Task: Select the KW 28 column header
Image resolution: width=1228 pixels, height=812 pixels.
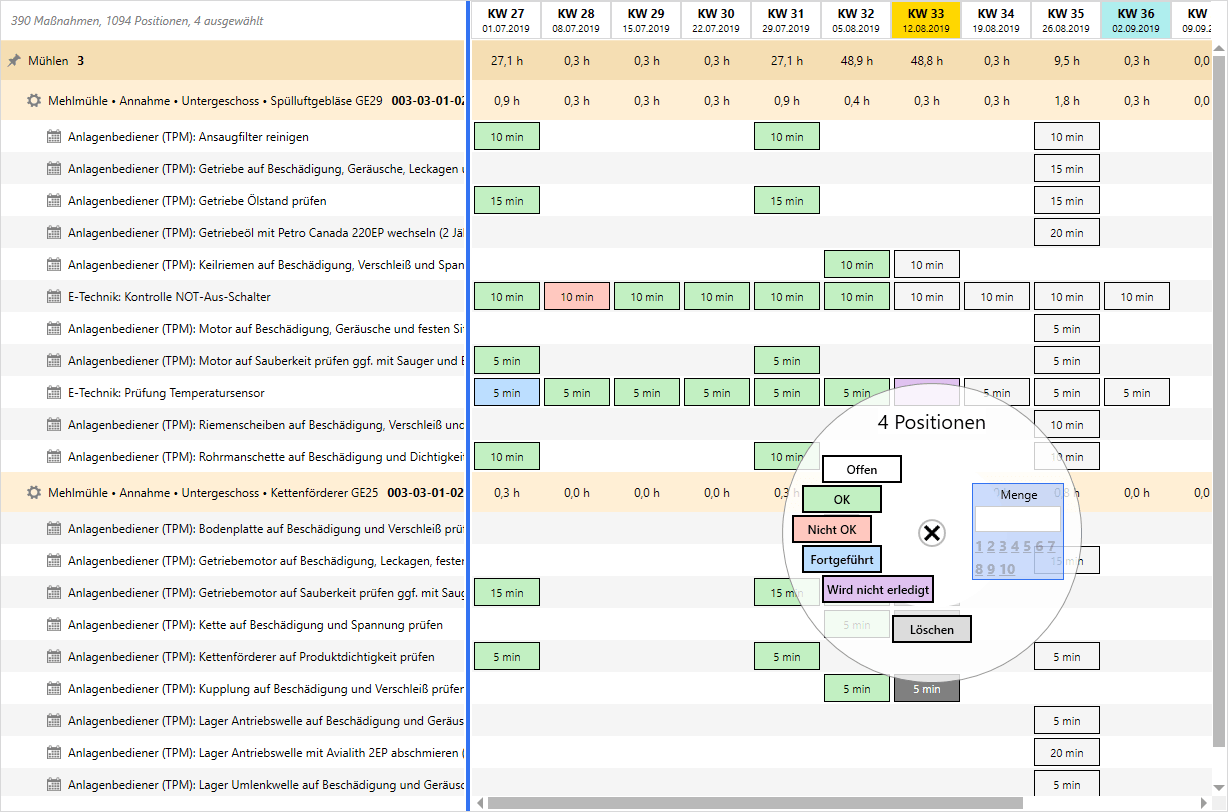Action: 576,20
